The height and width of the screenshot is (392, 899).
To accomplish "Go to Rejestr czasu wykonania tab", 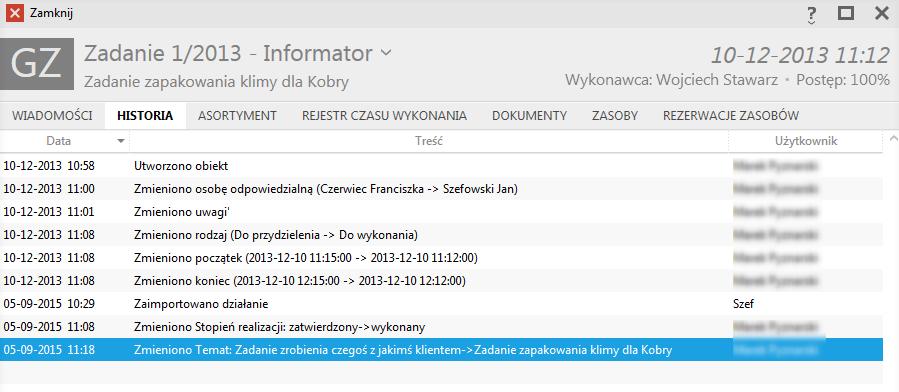I will click(384, 116).
